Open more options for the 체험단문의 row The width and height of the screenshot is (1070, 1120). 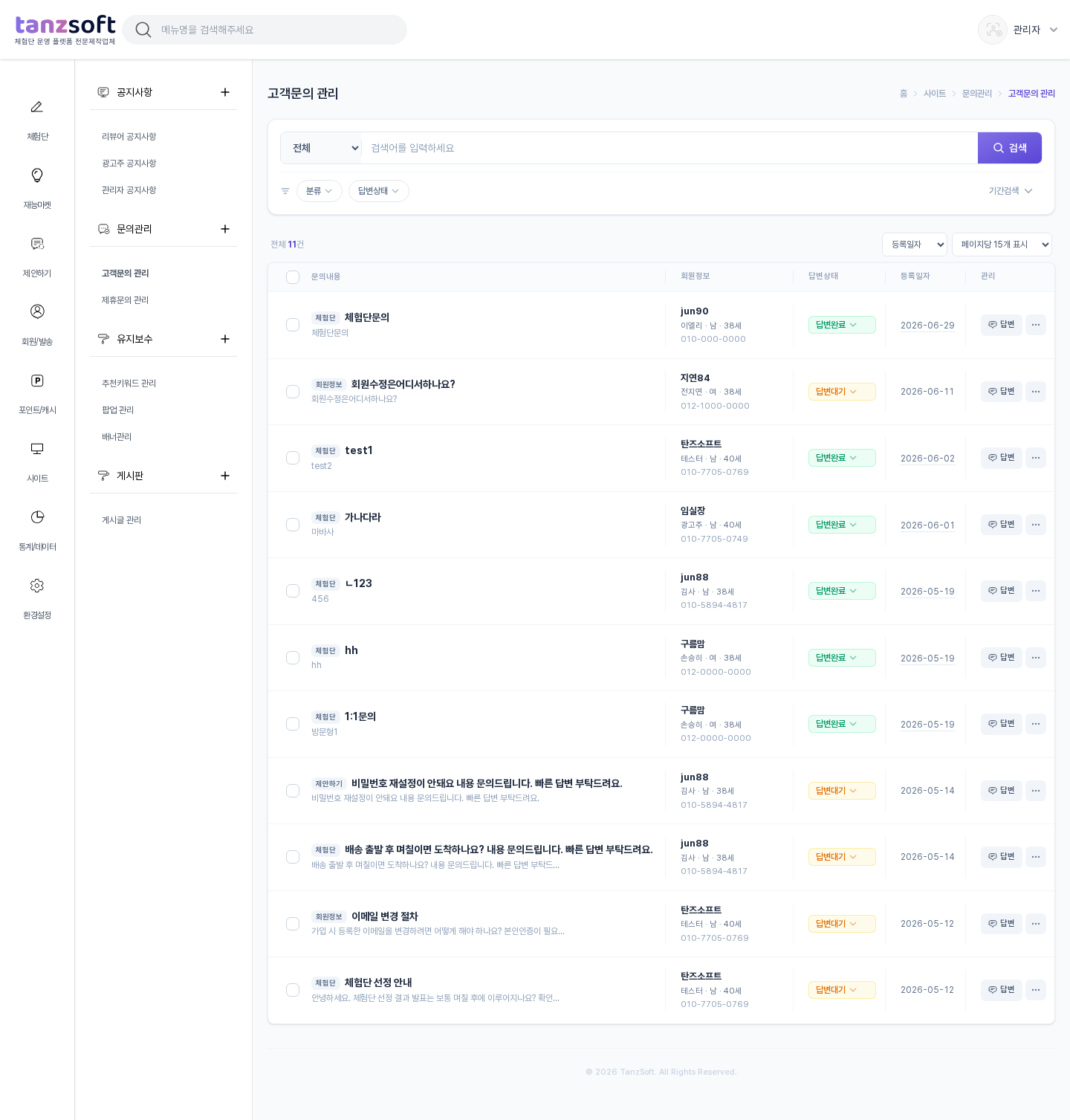(x=1036, y=325)
